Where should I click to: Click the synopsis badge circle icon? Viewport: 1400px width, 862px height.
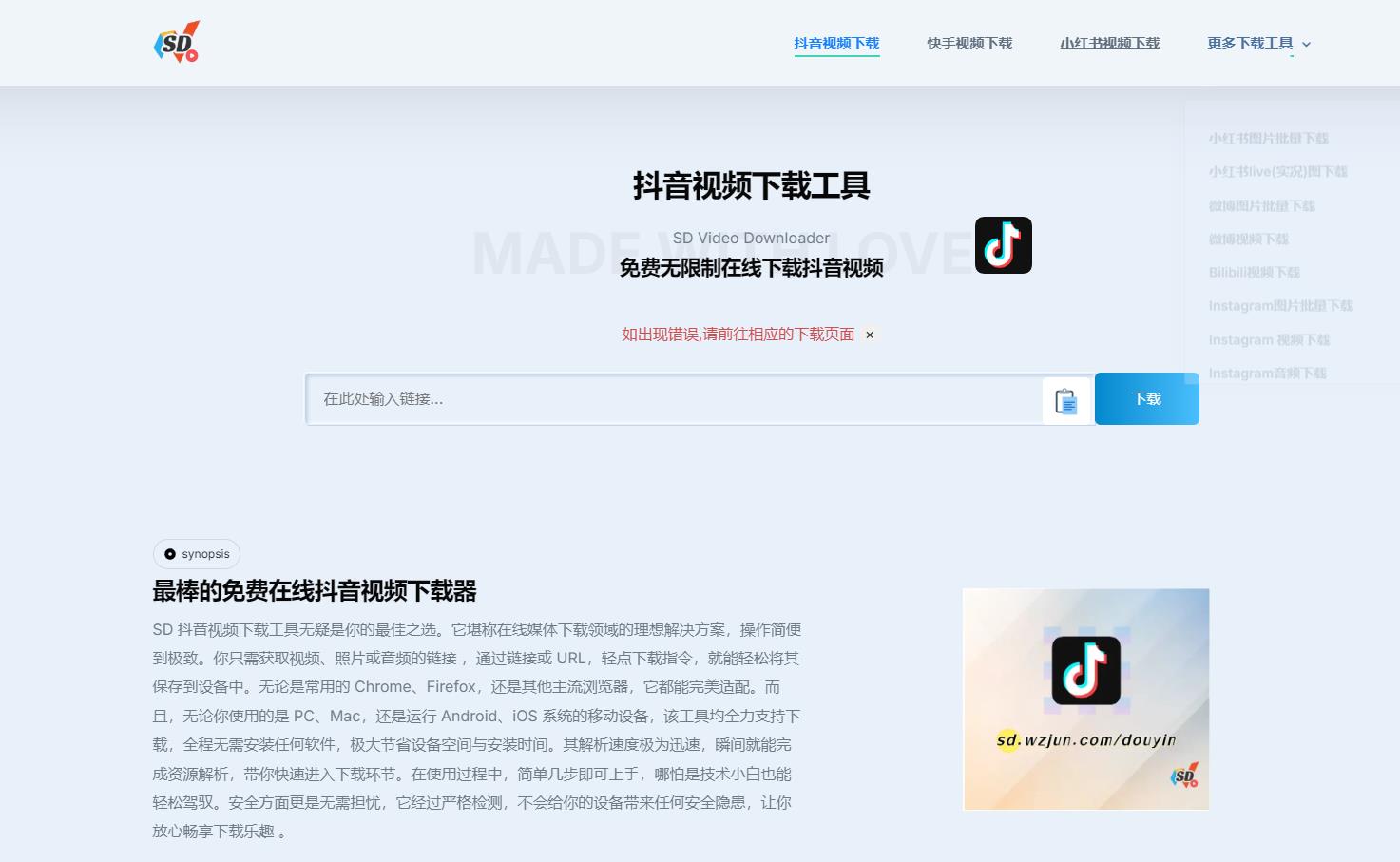[x=169, y=553]
